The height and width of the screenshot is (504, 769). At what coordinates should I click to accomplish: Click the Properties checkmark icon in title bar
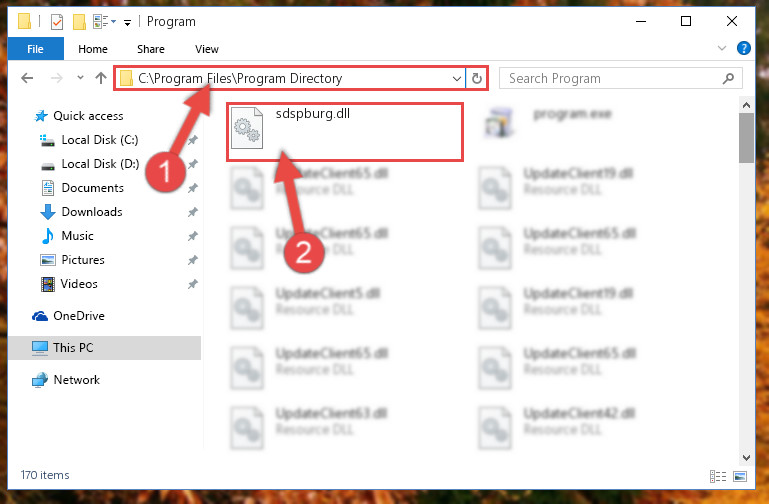(57, 22)
